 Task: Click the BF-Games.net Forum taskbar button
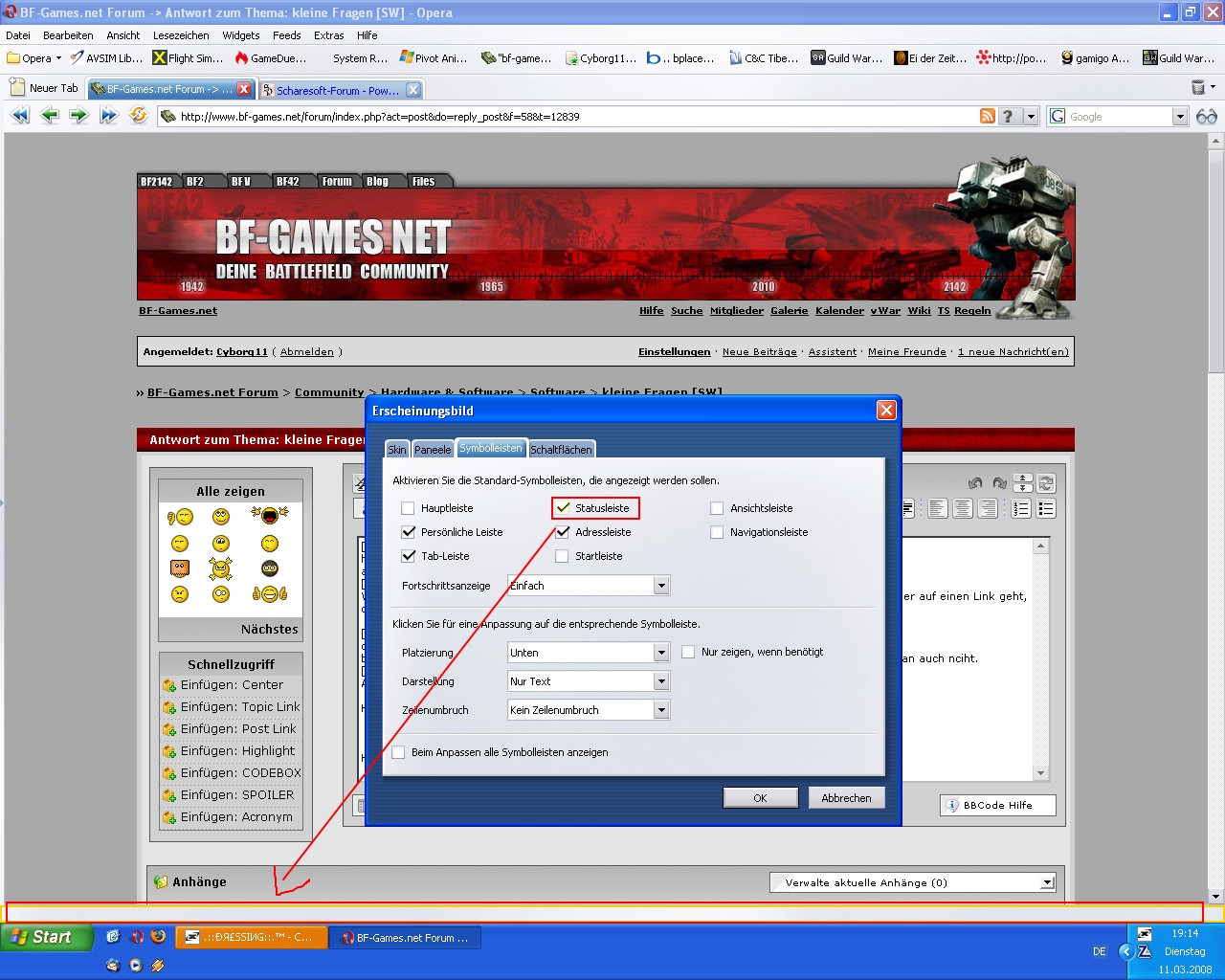pos(406,938)
